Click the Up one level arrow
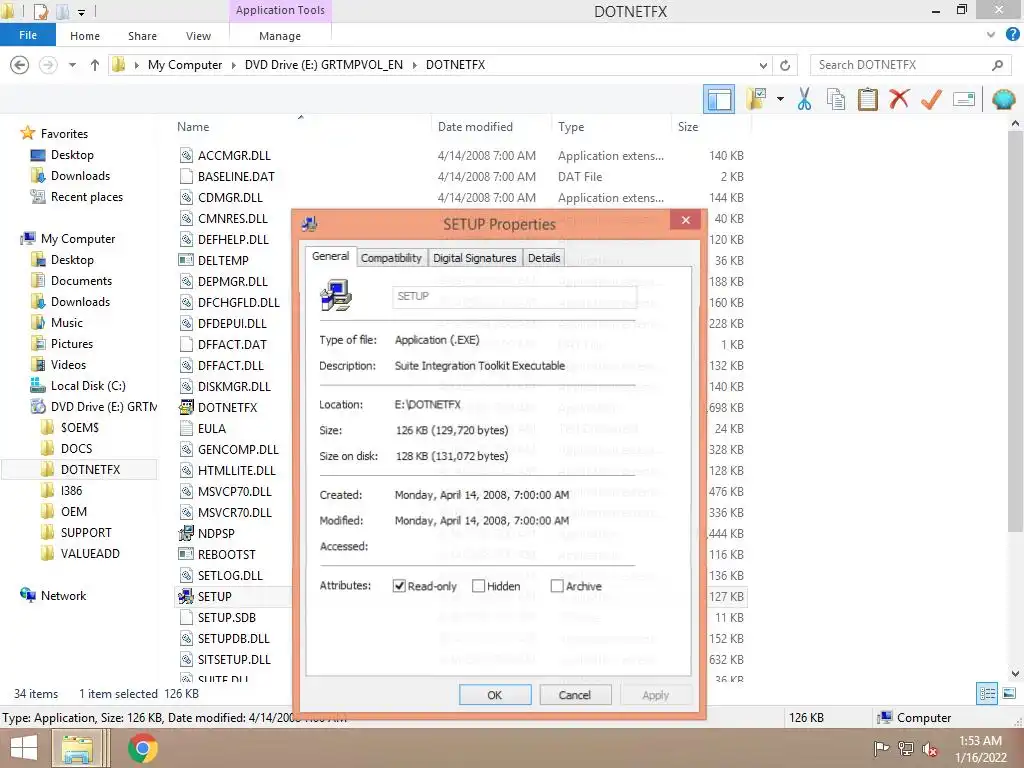The image size is (1024, 768). pos(95,65)
